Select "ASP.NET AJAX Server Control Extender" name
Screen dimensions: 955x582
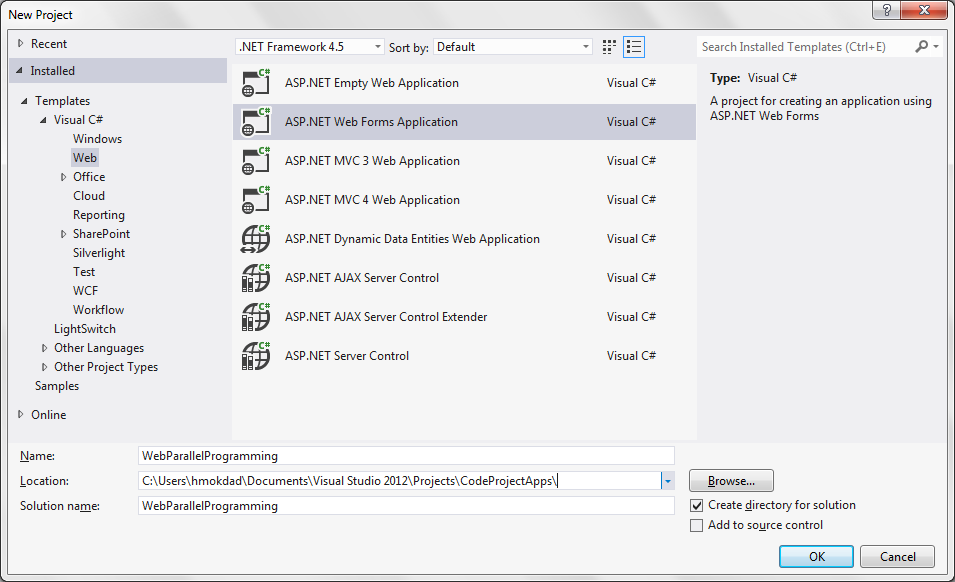(x=386, y=317)
